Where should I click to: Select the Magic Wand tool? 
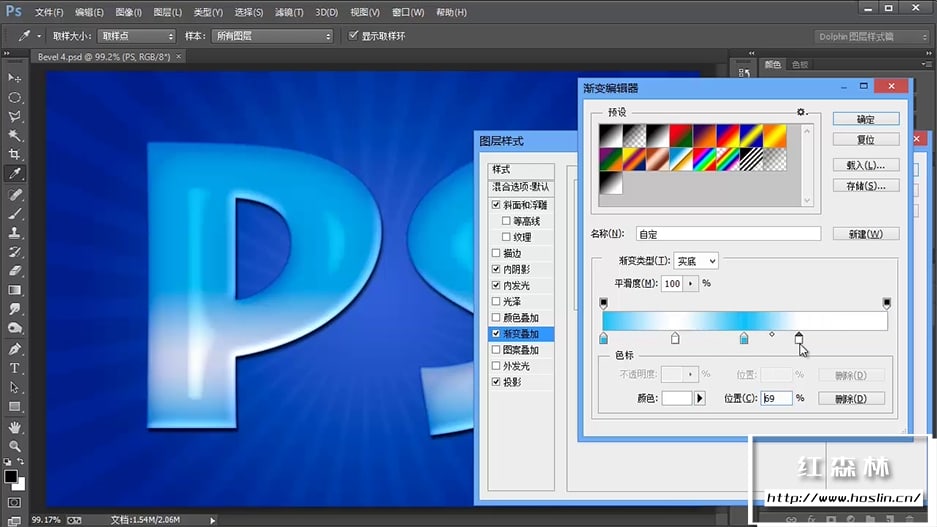point(14,136)
